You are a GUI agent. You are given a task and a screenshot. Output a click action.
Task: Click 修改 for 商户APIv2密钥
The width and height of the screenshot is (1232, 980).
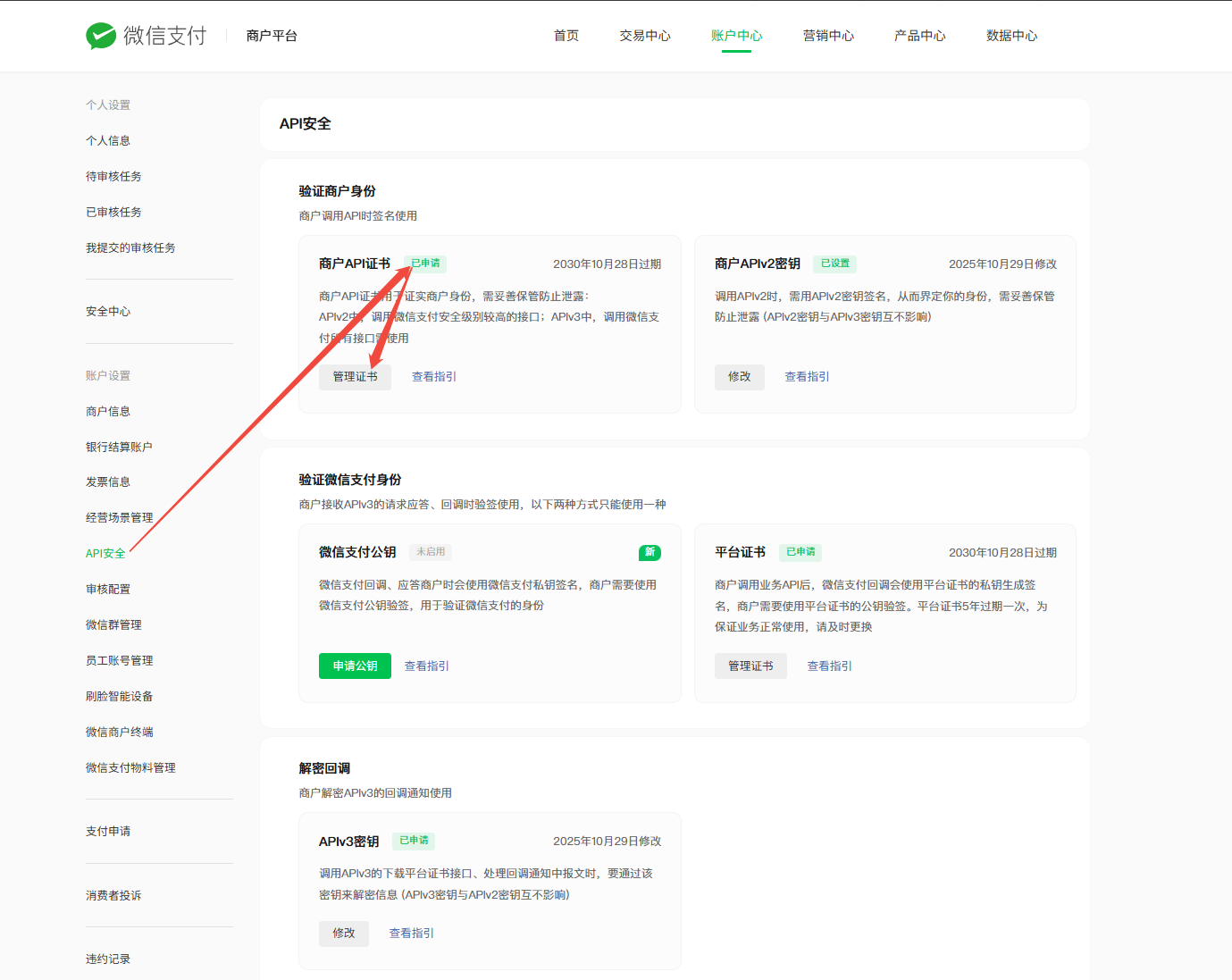point(739,377)
